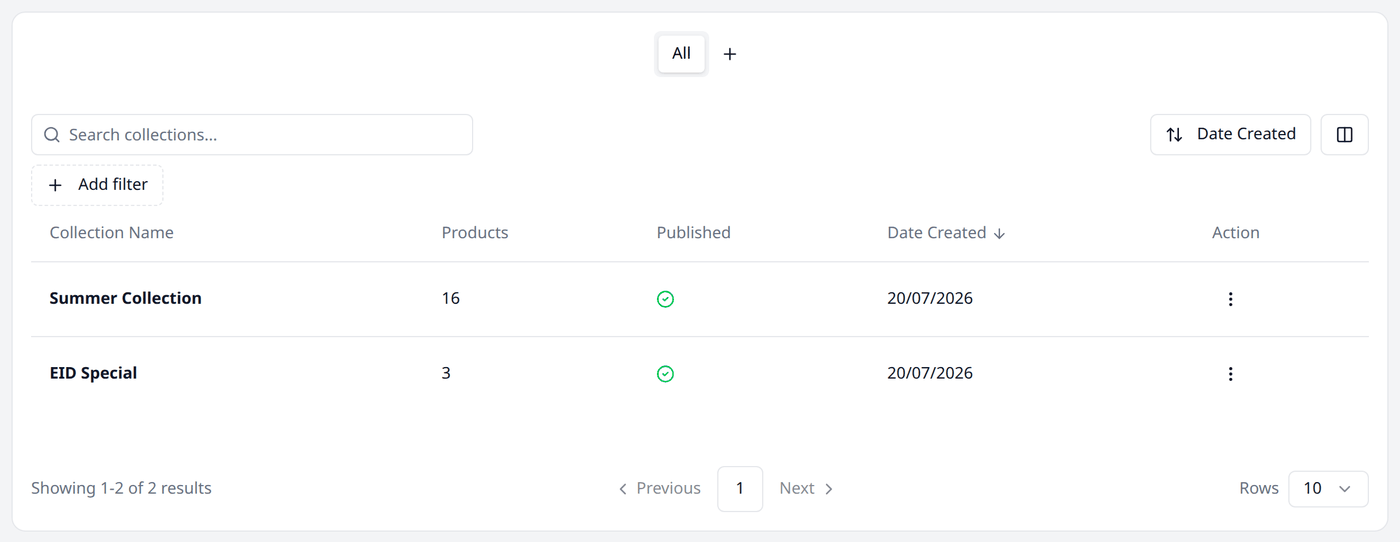Screen dimensions: 1400x542
Task: Select page number 1
Action: point(740,488)
